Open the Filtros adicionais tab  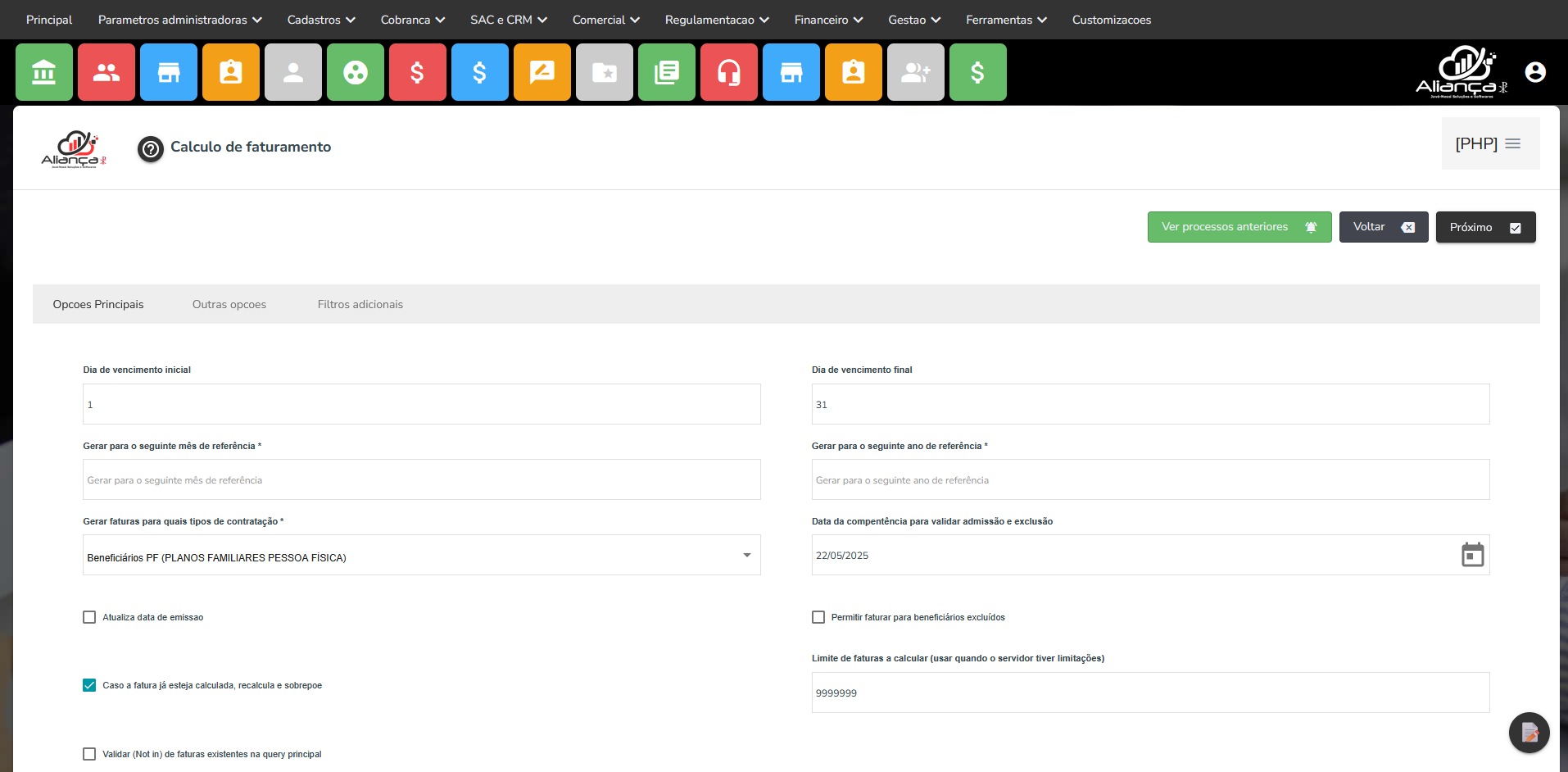[360, 304]
